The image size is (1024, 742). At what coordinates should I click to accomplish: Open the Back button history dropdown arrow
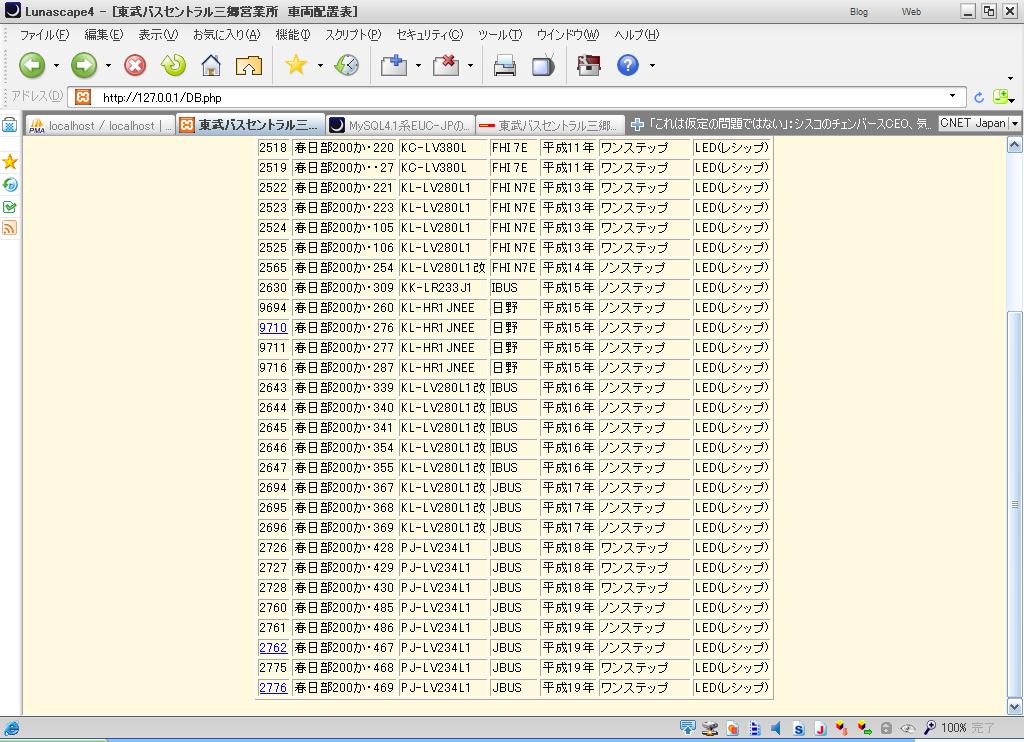(56, 65)
